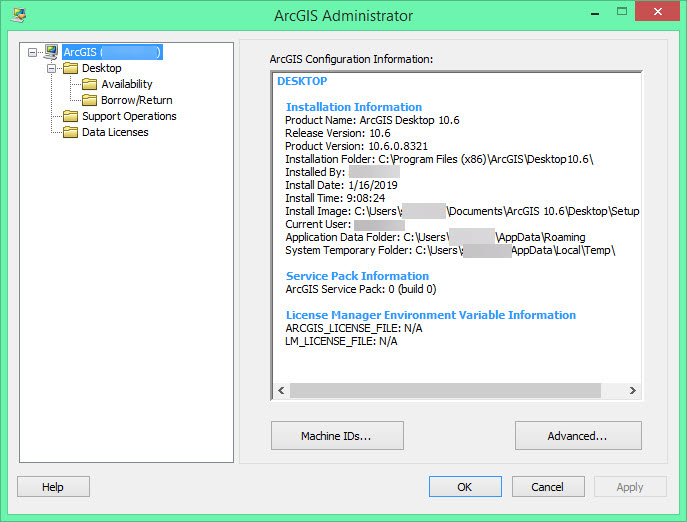Image resolution: width=687 pixels, height=522 pixels.
Task: Click the 'Product Version: 10.6.0.8321' line
Action: [356, 146]
